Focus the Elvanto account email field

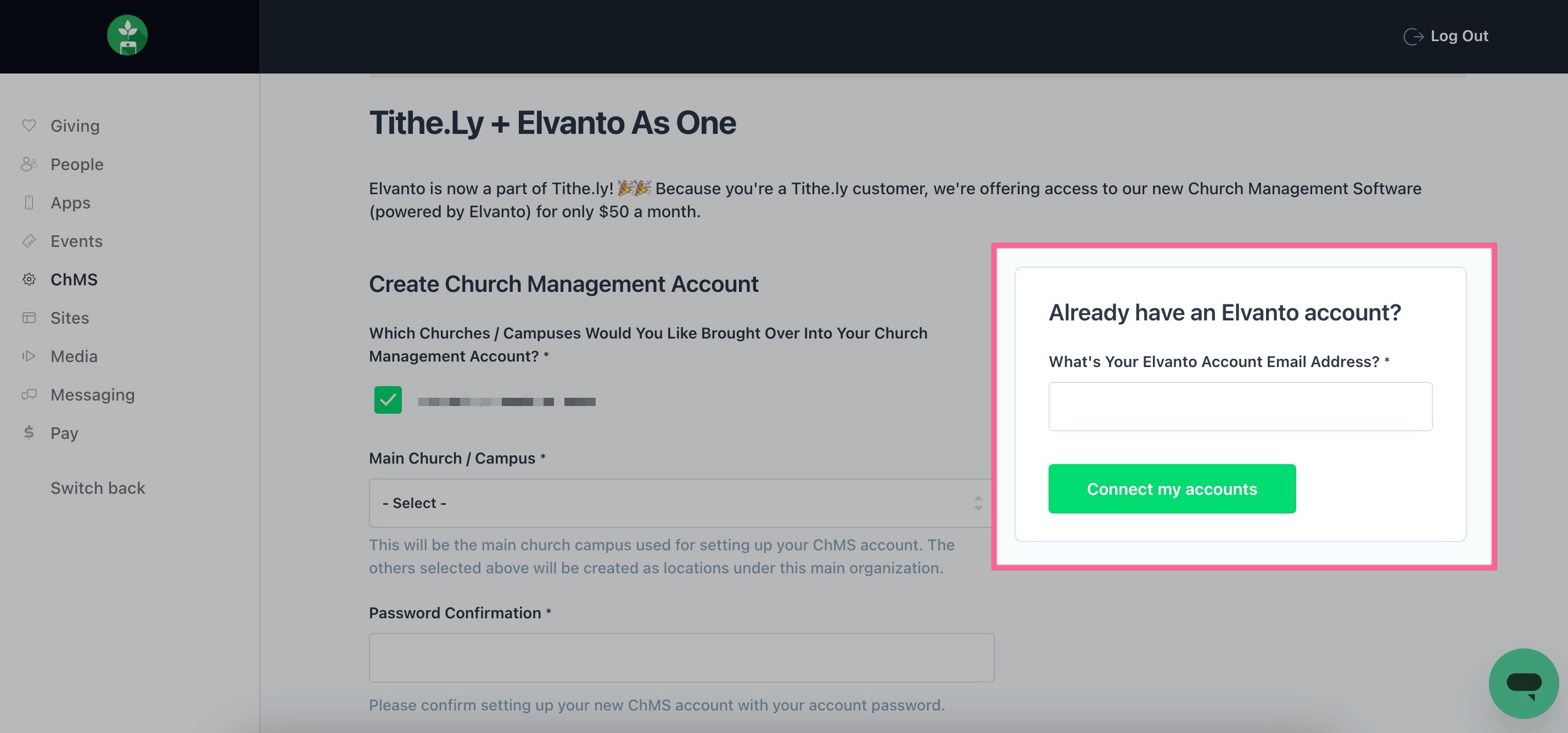(x=1240, y=407)
